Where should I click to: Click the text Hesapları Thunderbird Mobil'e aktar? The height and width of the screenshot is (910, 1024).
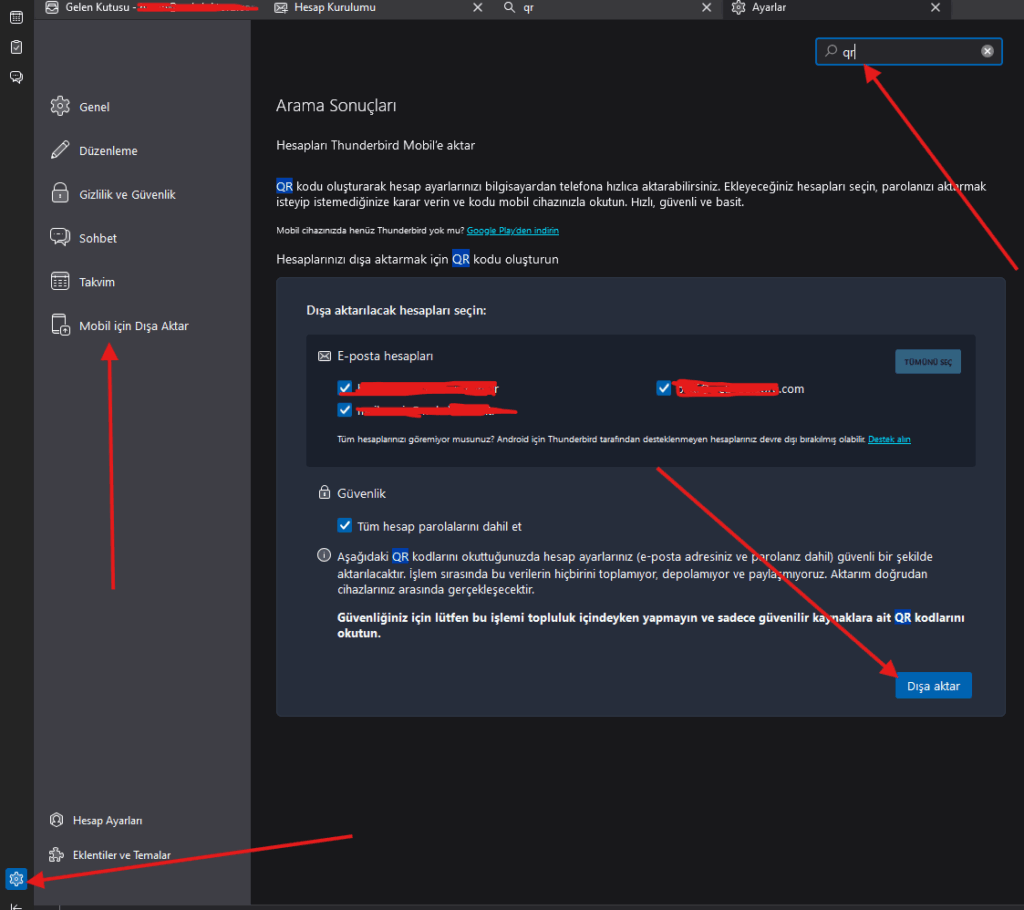click(x=376, y=146)
